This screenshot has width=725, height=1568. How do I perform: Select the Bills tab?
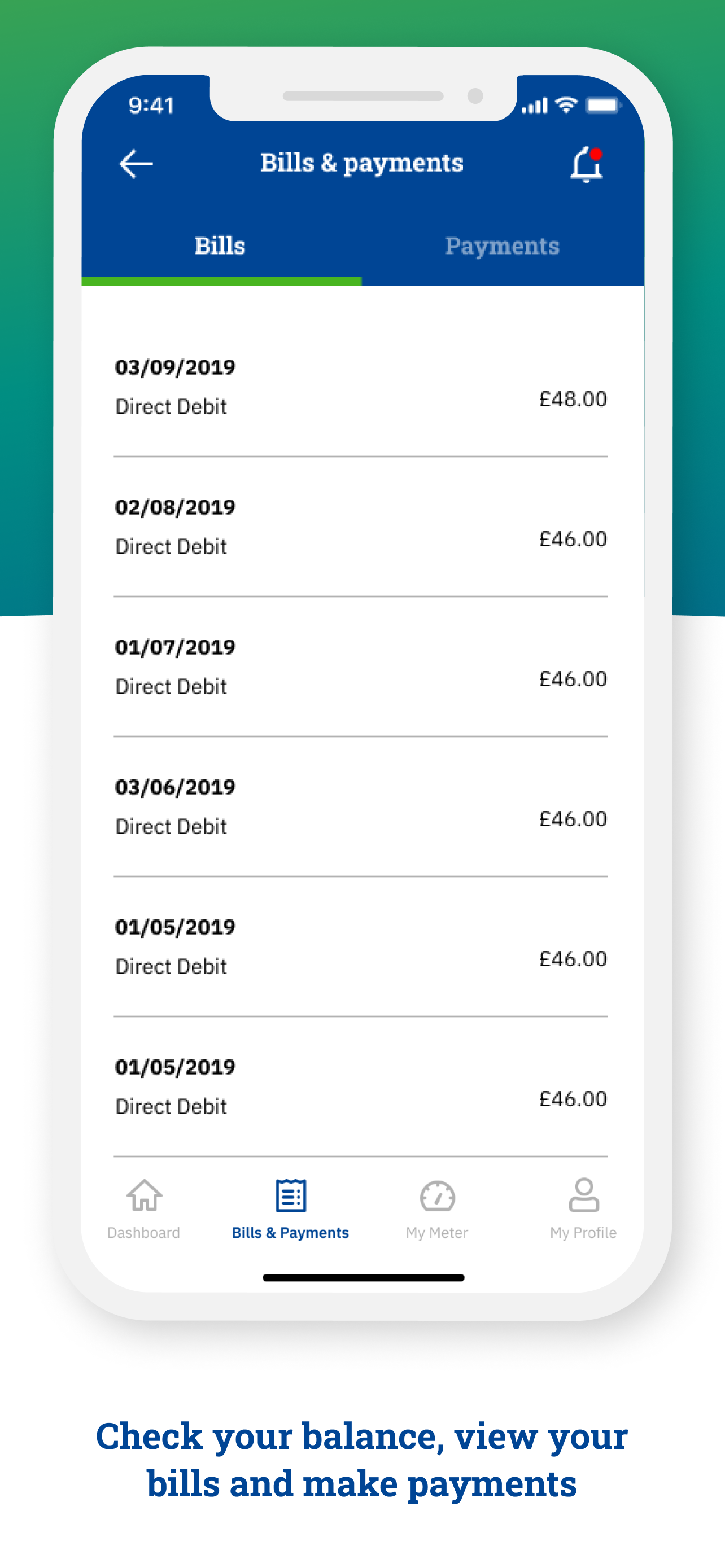(220, 247)
